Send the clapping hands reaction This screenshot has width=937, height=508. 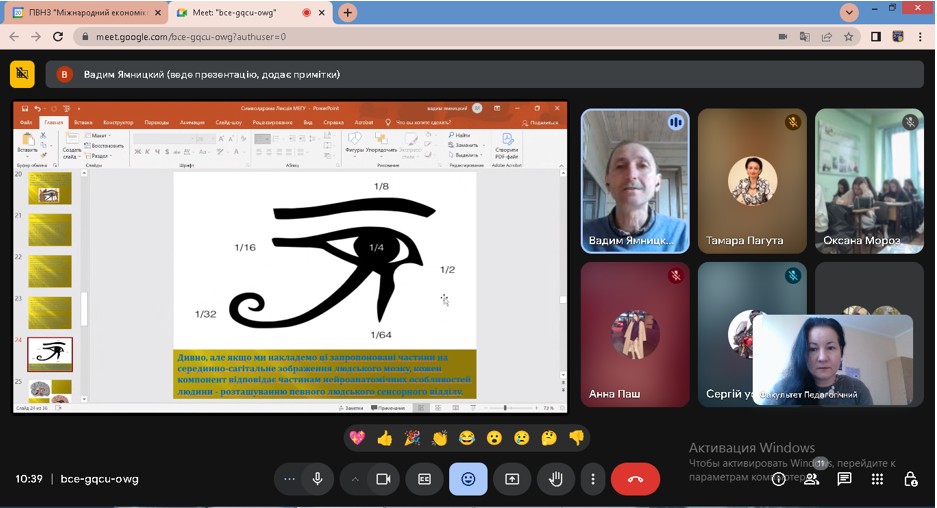440,438
